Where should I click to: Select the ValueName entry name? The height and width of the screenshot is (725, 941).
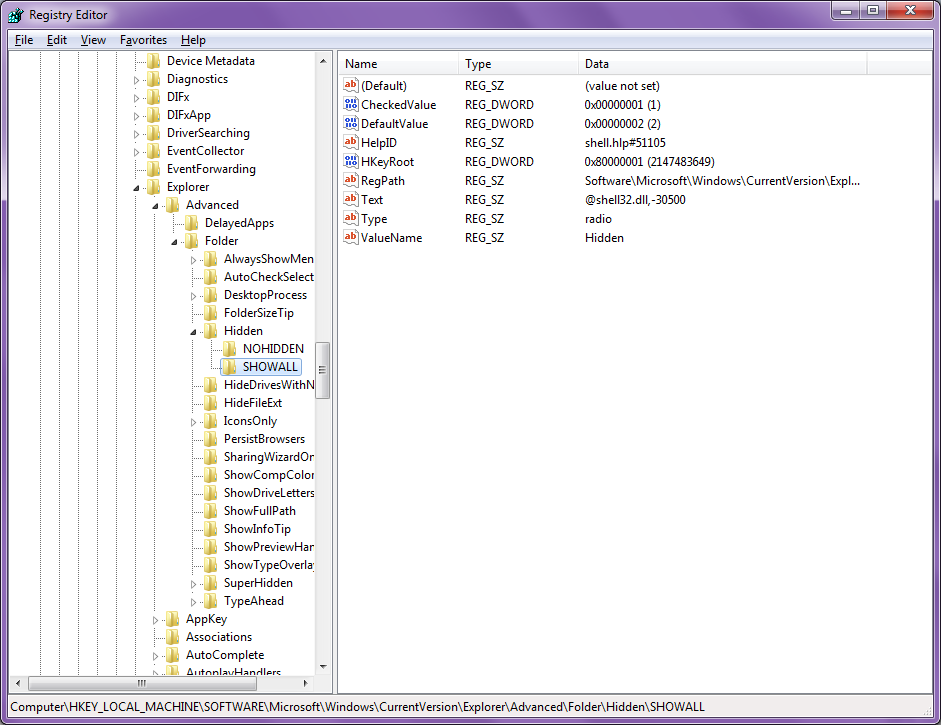[391, 238]
